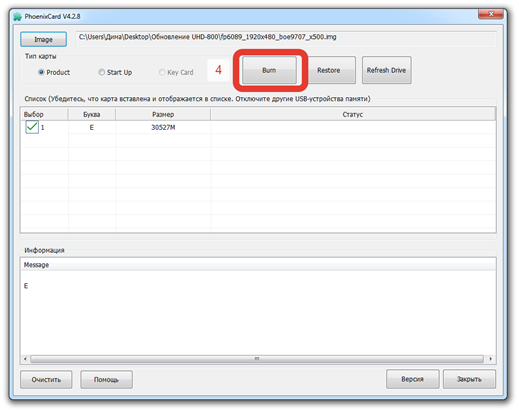Click the Message column header
Viewport: 519px width, 412px height.
[258, 265]
